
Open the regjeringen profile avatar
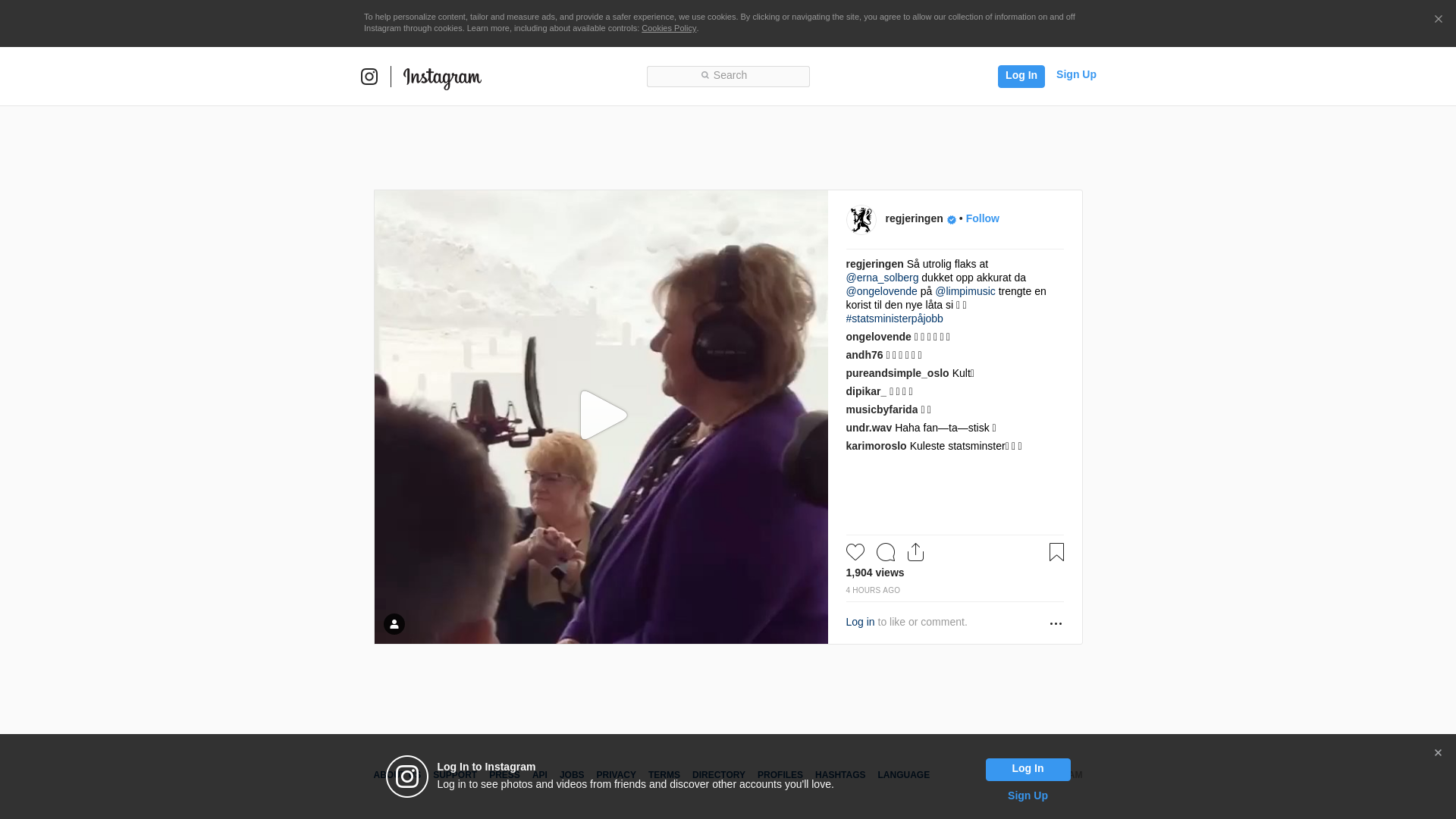click(861, 220)
